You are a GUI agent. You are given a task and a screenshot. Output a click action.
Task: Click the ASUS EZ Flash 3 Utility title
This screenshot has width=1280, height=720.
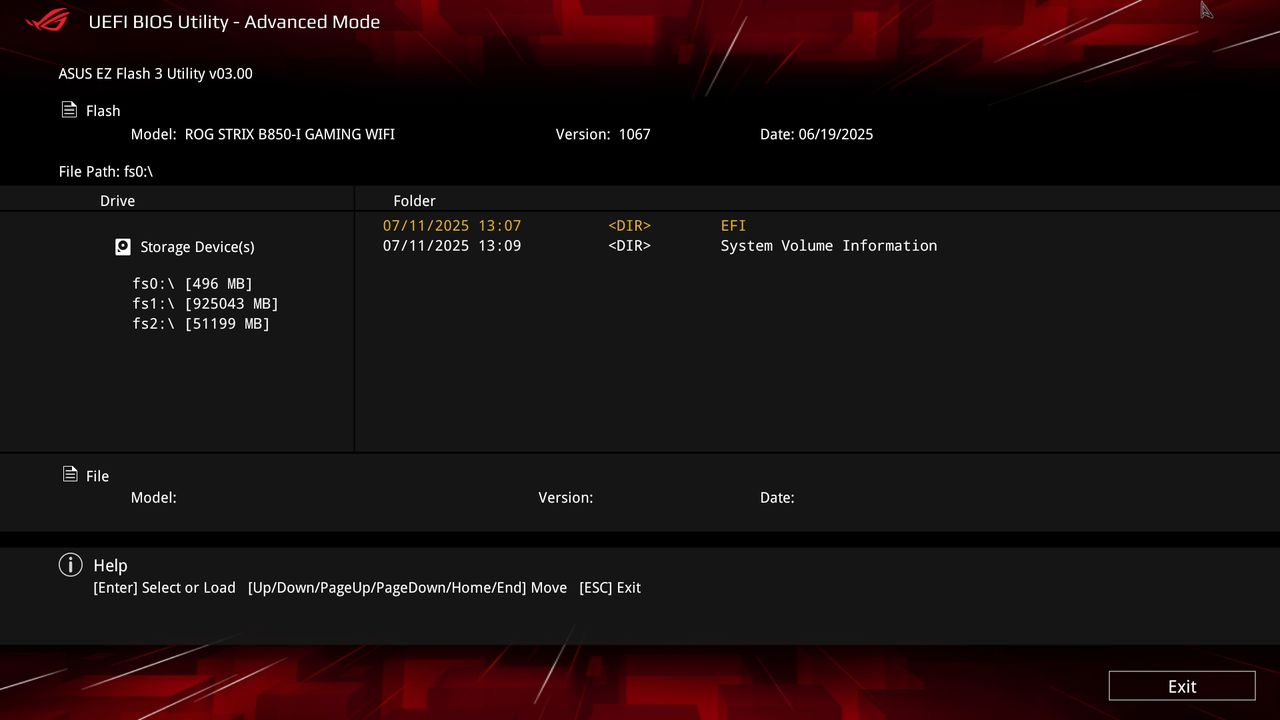(155, 73)
